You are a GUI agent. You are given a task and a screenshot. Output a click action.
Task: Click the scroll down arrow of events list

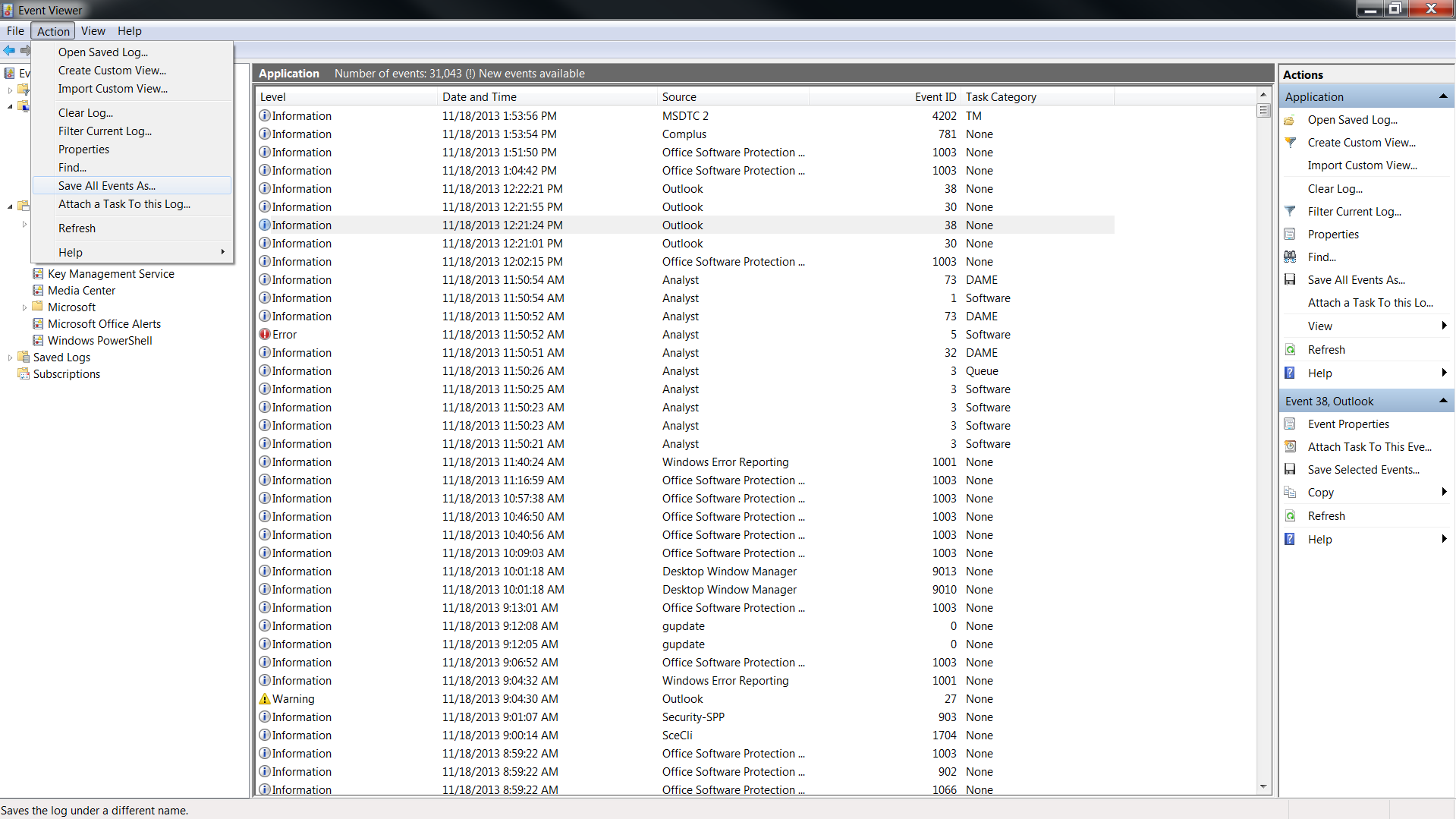1263,786
